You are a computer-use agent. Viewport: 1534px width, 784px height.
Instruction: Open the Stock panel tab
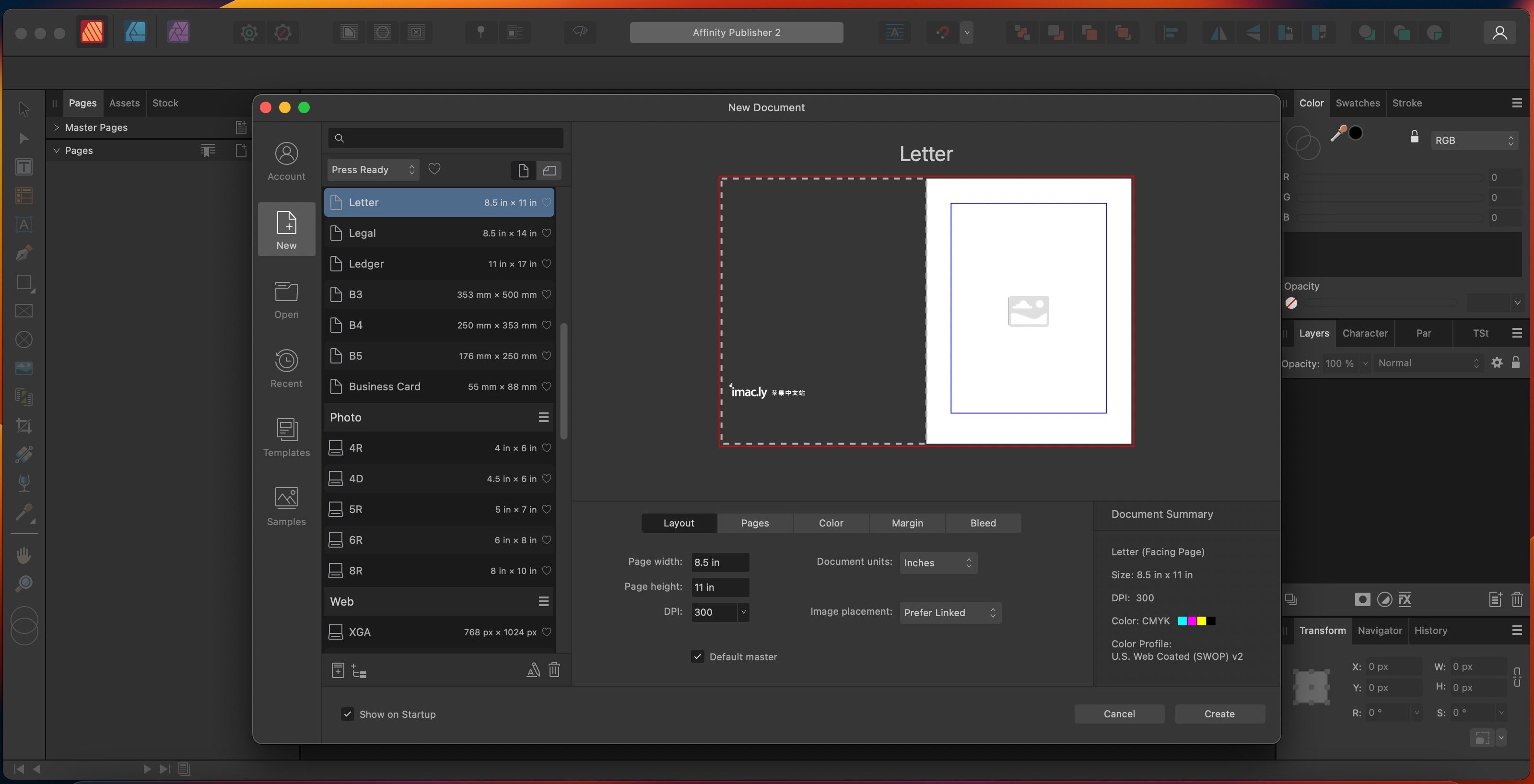[x=165, y=103]
